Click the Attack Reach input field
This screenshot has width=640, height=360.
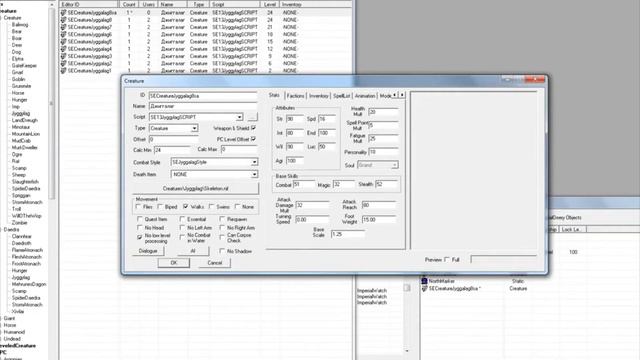pos(379,205)
